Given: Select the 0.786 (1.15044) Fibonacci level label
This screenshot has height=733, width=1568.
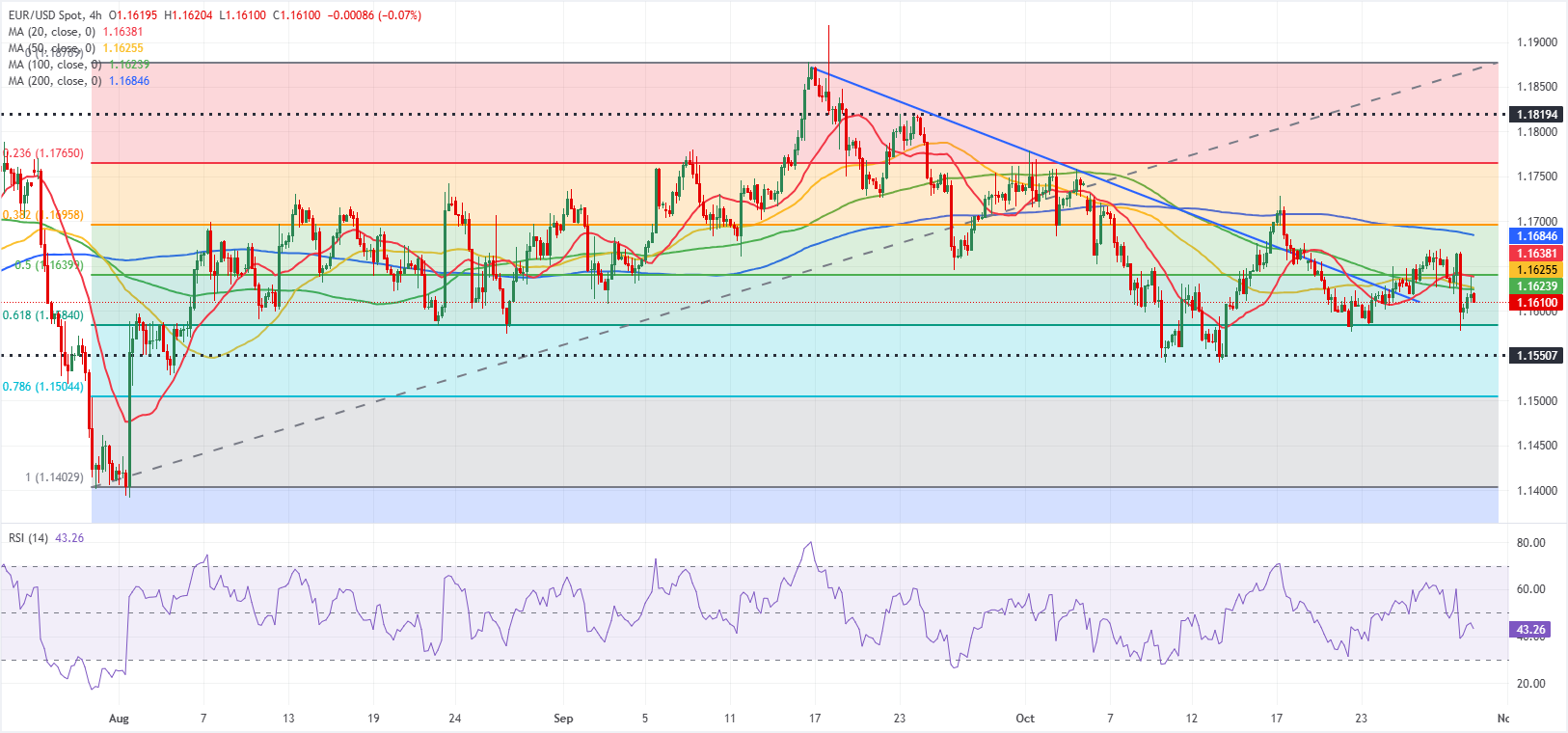Looking at the screenshot, I should point(42,387).
